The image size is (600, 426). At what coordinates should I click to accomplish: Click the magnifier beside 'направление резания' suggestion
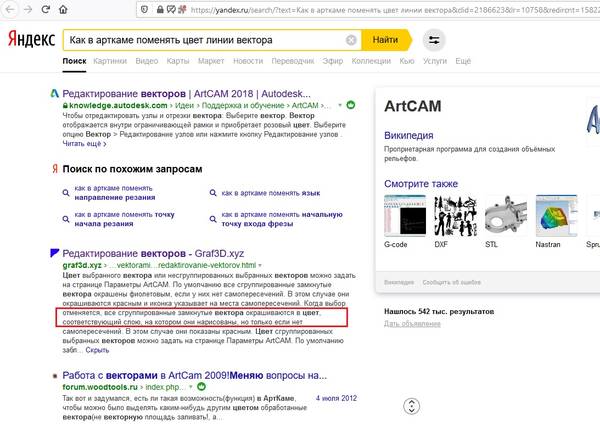click(66, 193)
